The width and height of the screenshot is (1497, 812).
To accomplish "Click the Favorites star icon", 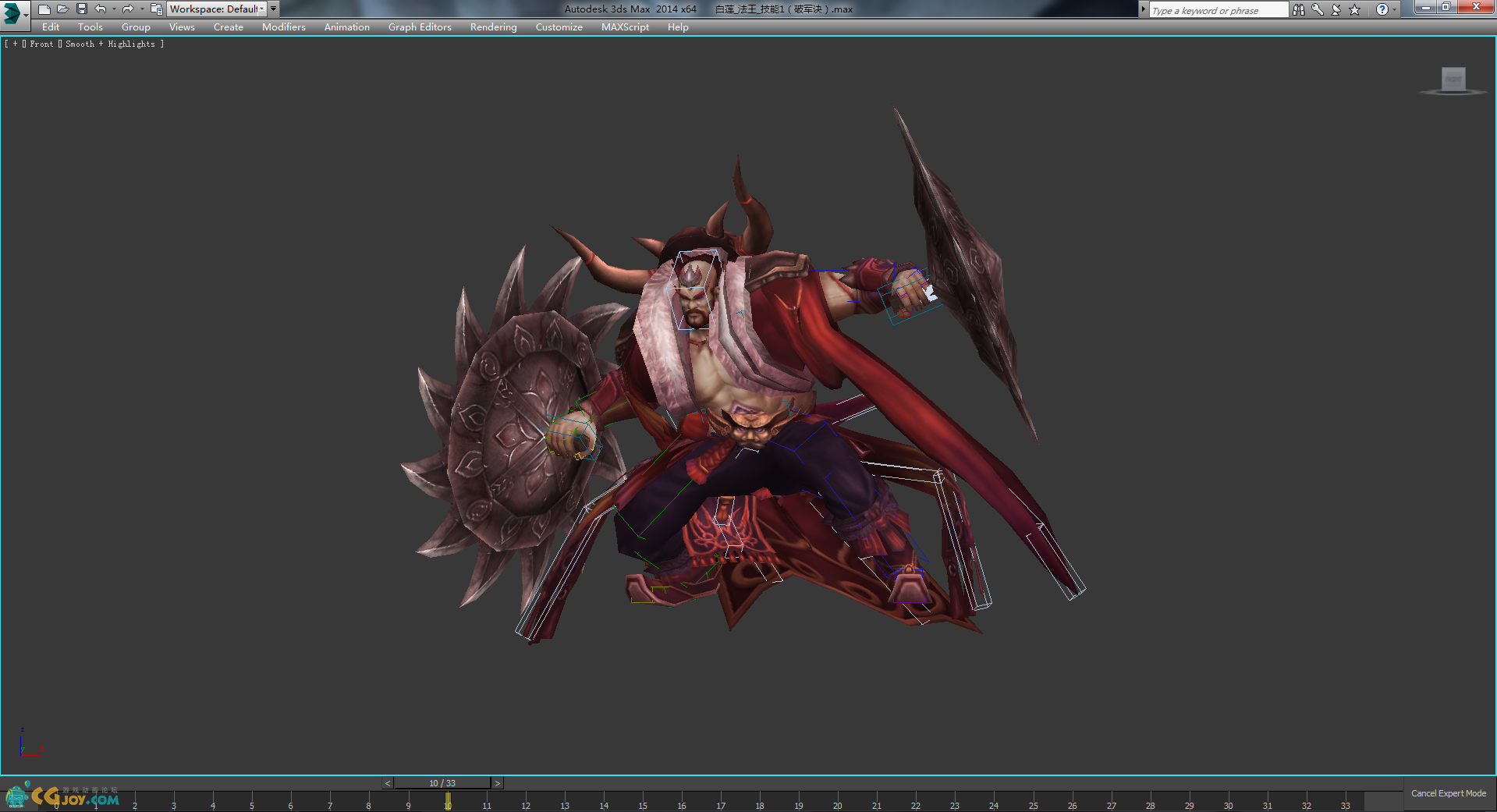I will pos(1355,9).
